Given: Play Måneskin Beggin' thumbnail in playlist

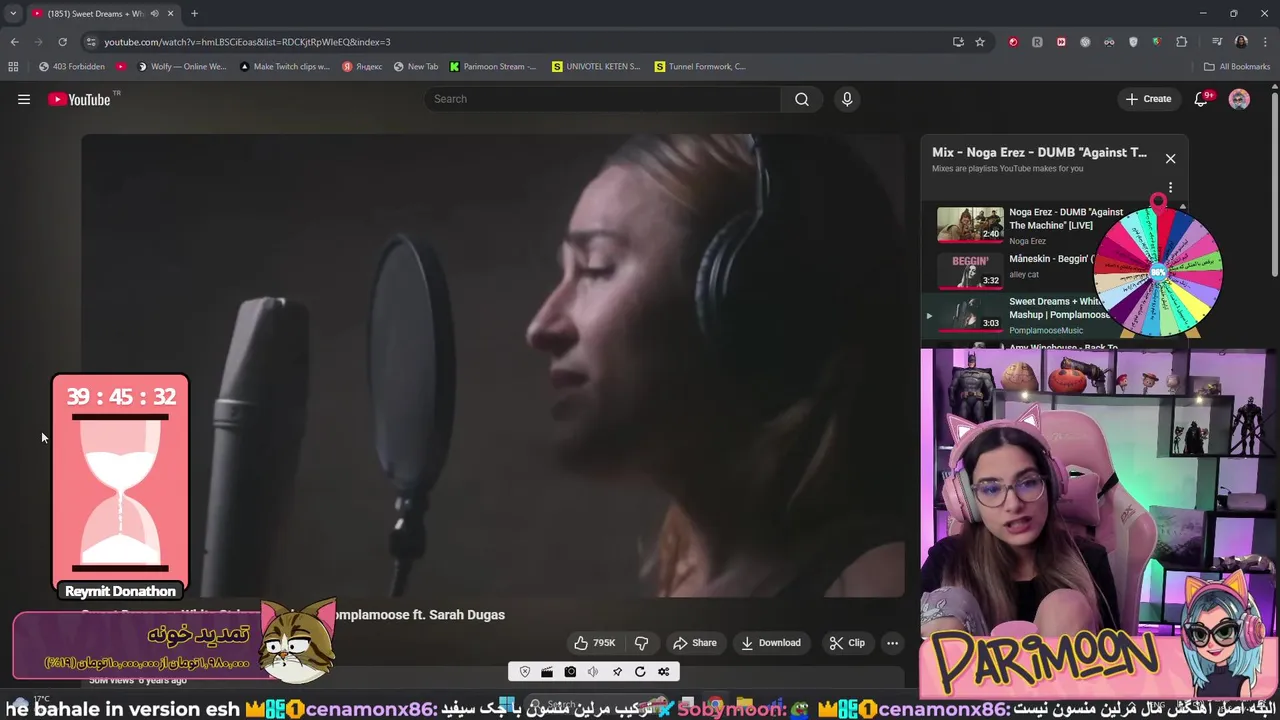Looking at the screenshot, I should click(x=970, y=270).
